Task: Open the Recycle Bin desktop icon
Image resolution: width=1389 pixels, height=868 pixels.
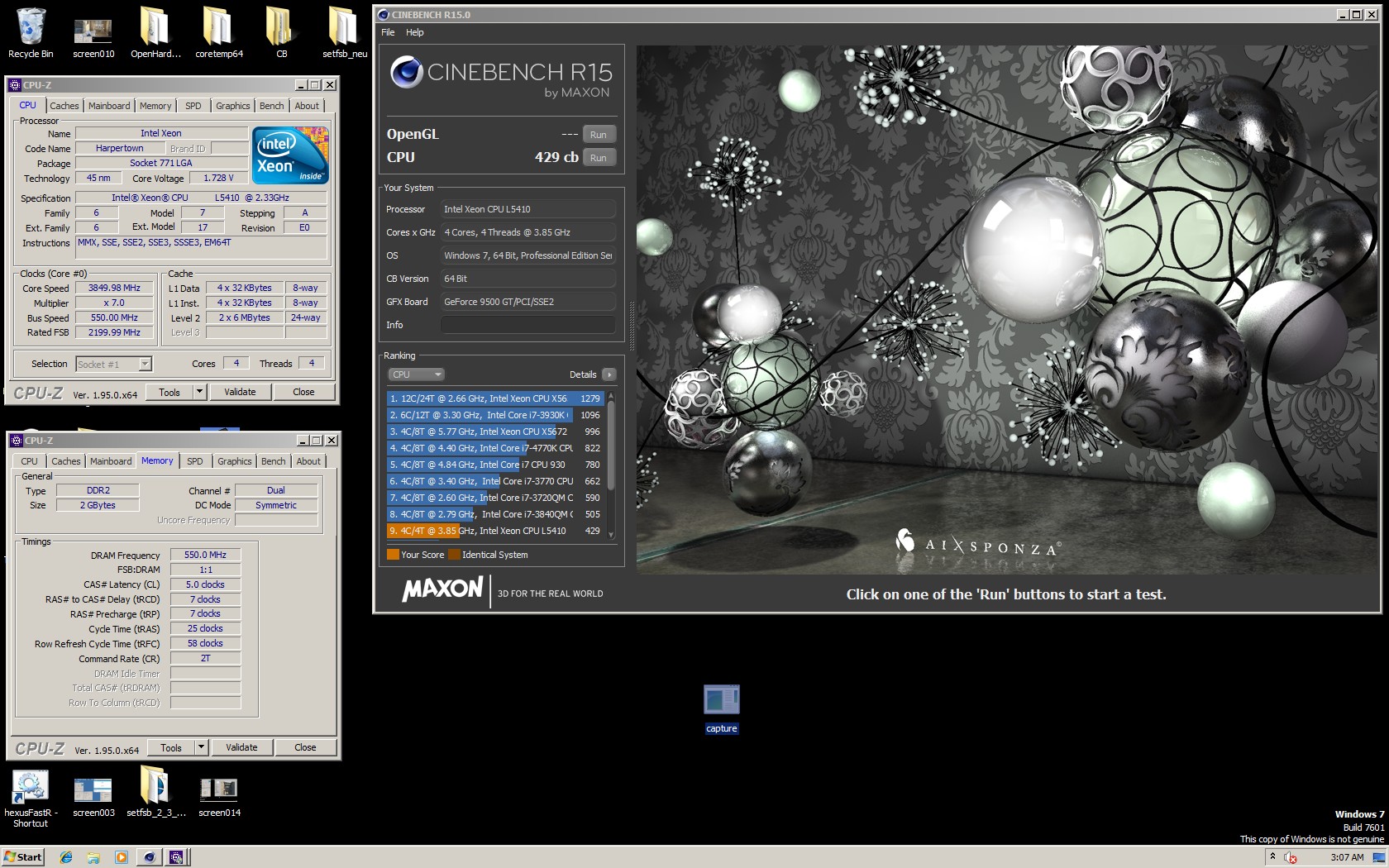Action: [31, 33]
